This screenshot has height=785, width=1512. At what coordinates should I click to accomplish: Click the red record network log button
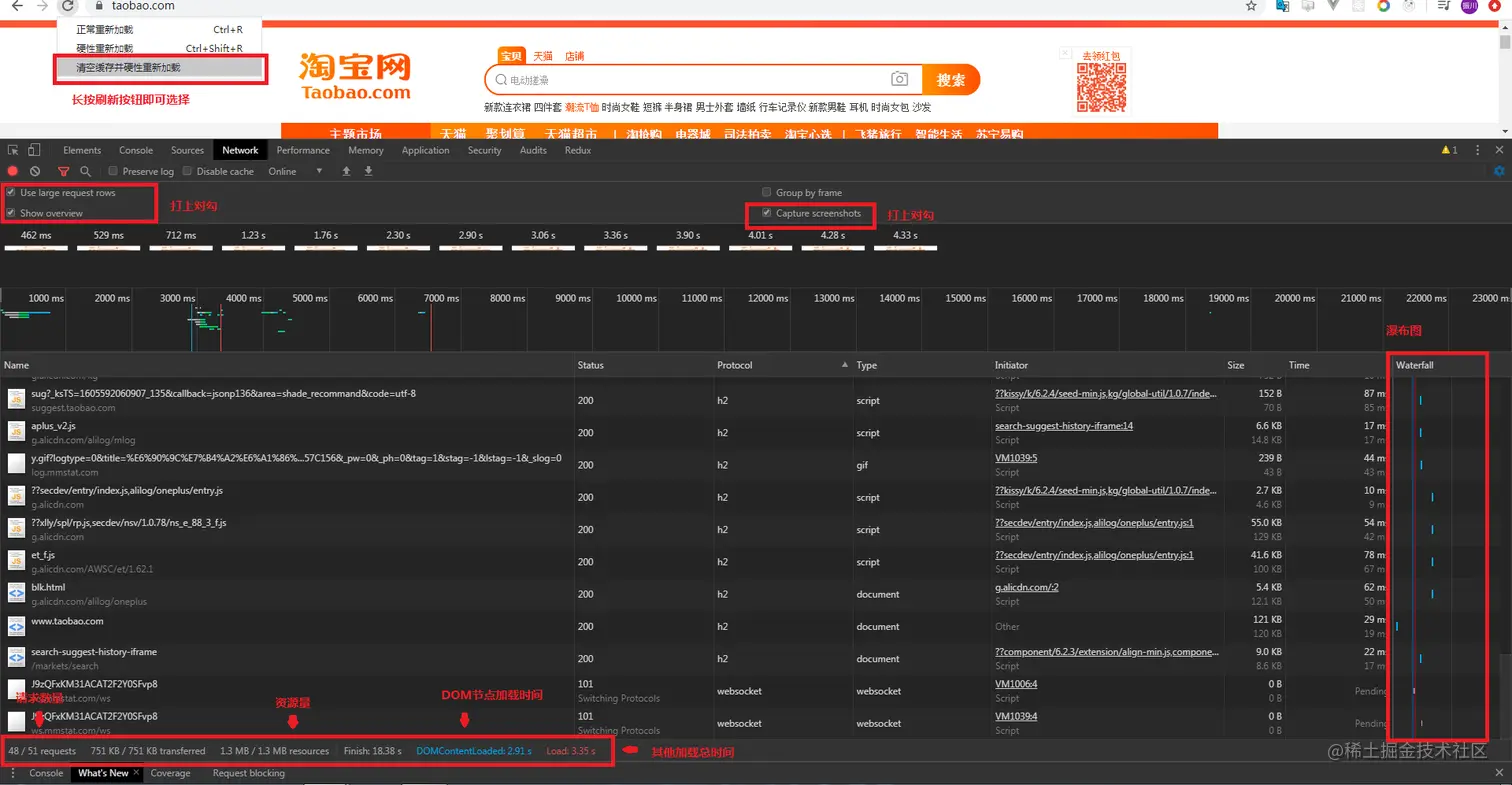pyautogui.click(x=14, y=171)
